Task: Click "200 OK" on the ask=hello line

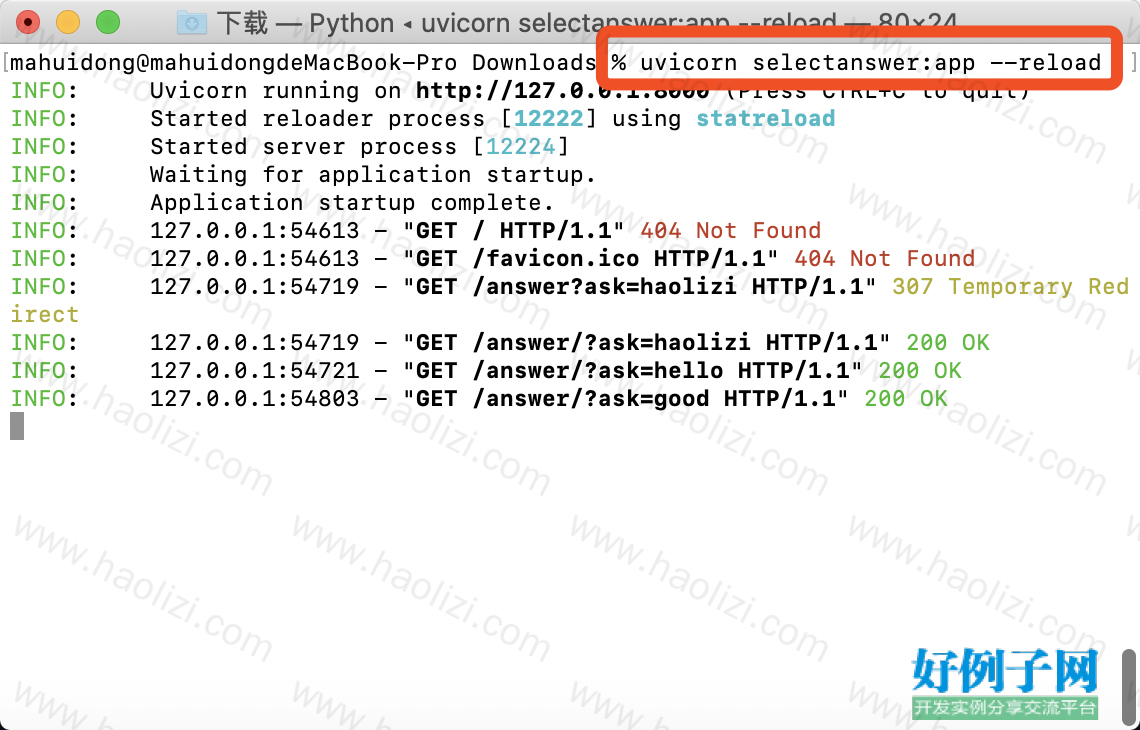Action: coord(920,371)
